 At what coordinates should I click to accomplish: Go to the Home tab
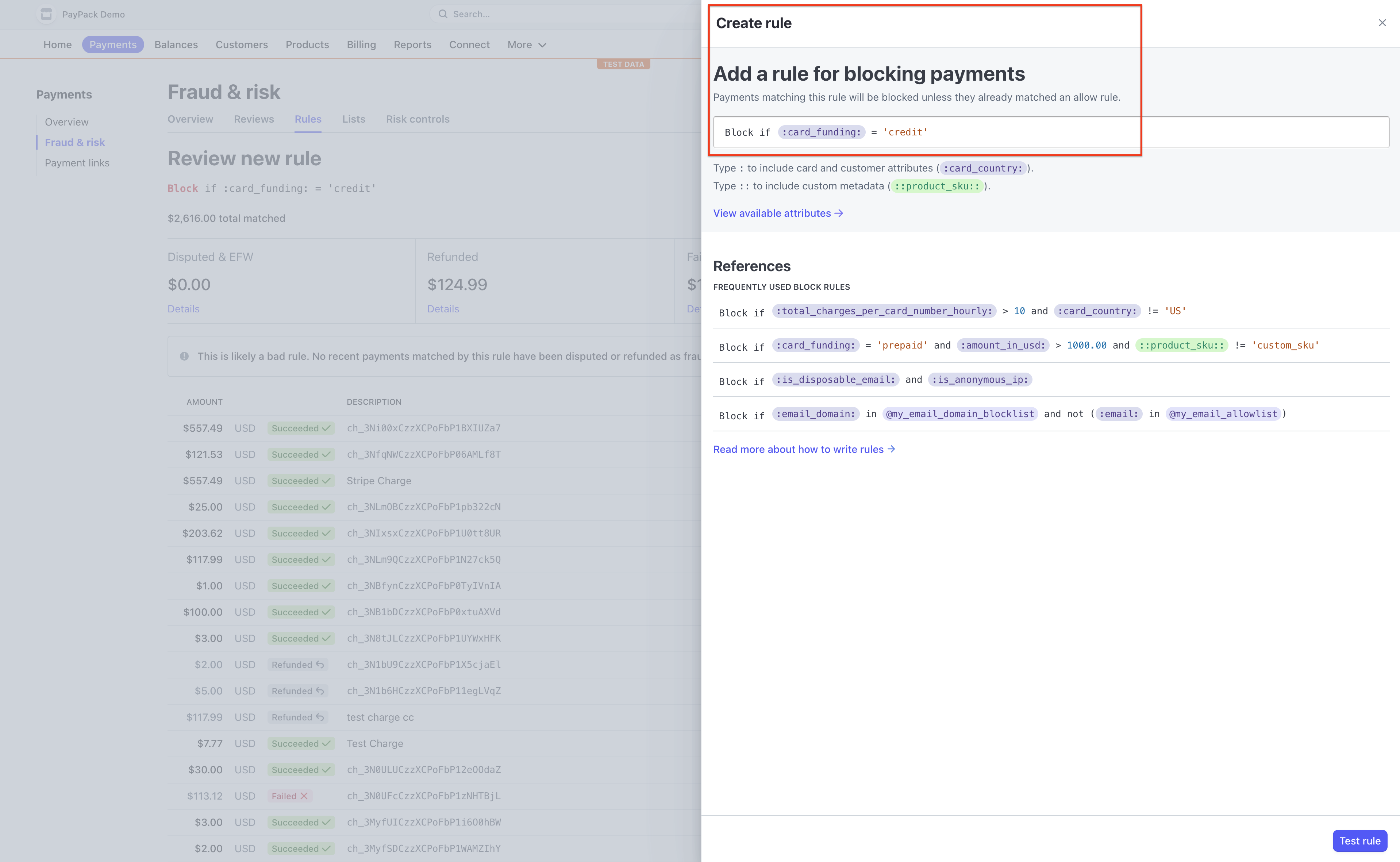click(x=58, y=45)
